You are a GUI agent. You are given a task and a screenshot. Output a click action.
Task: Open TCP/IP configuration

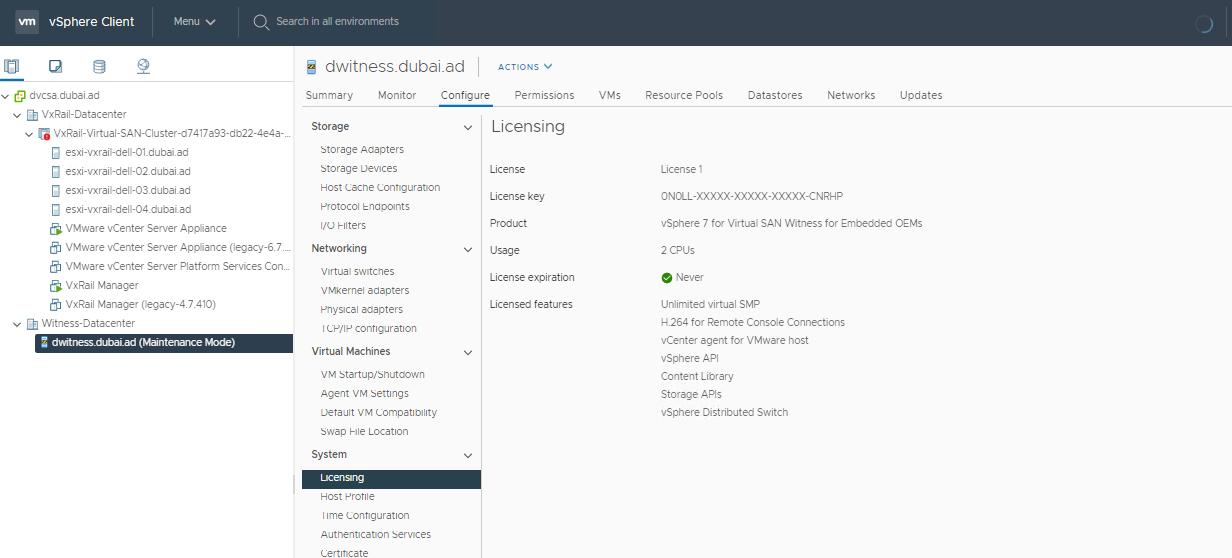tap(369, 329)
